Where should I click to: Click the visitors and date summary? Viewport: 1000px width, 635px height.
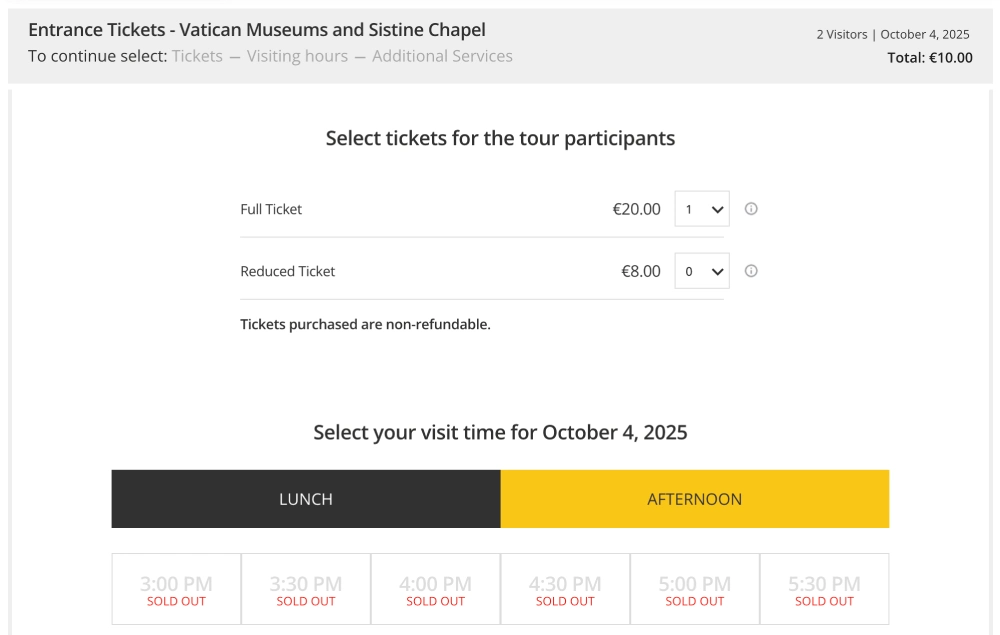[892, 34]
